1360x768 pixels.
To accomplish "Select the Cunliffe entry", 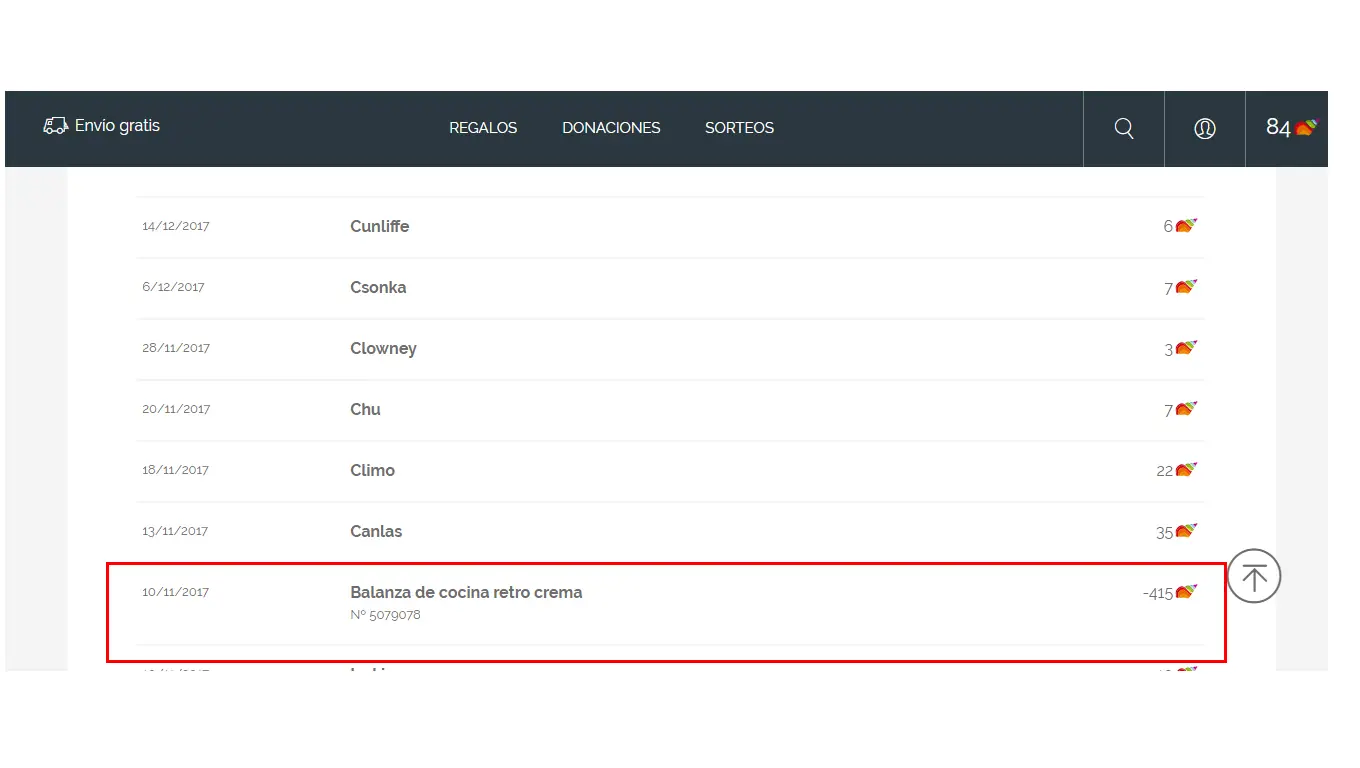I will tap(379, 226).
